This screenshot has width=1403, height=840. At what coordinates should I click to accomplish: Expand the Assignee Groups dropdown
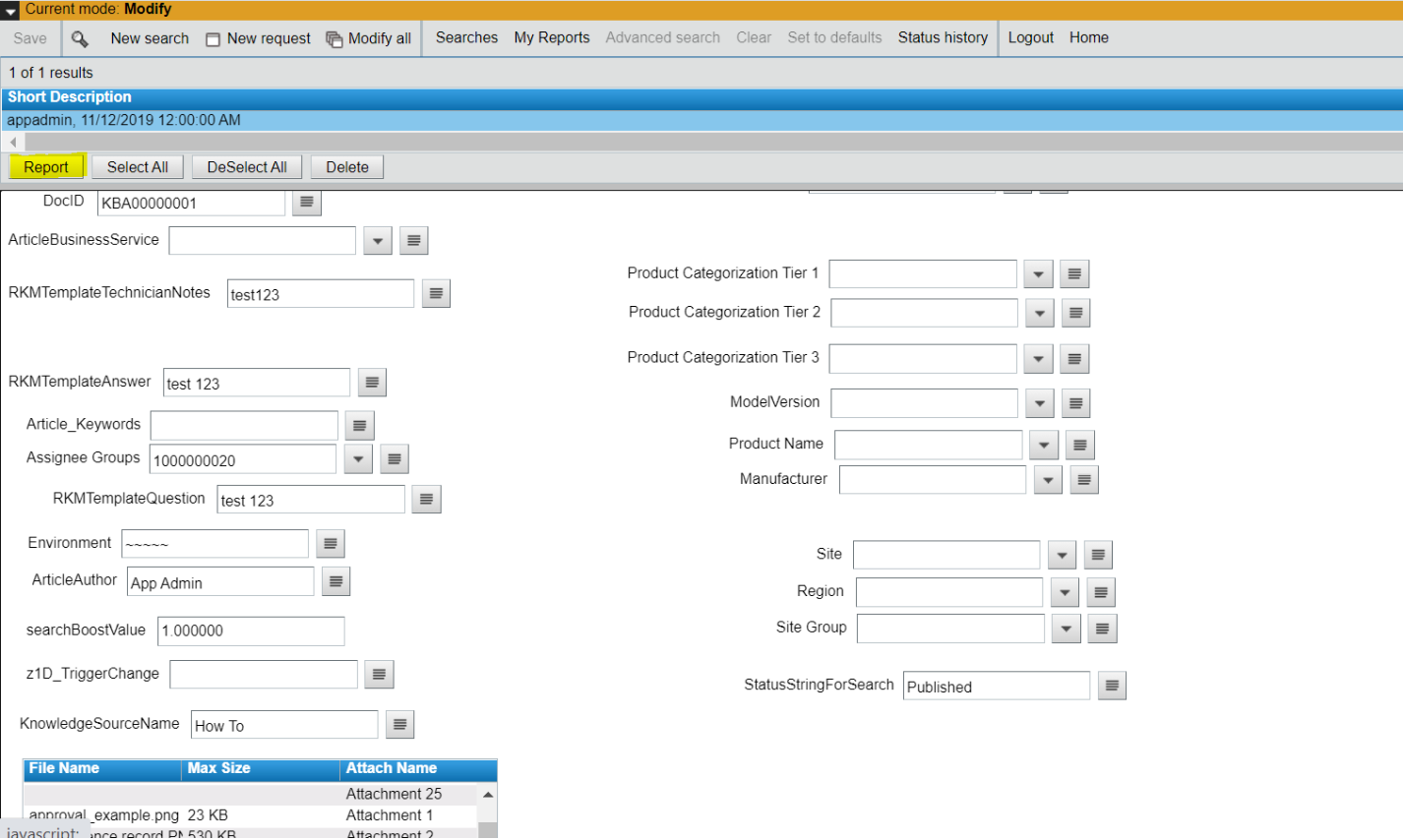point(358,458)
